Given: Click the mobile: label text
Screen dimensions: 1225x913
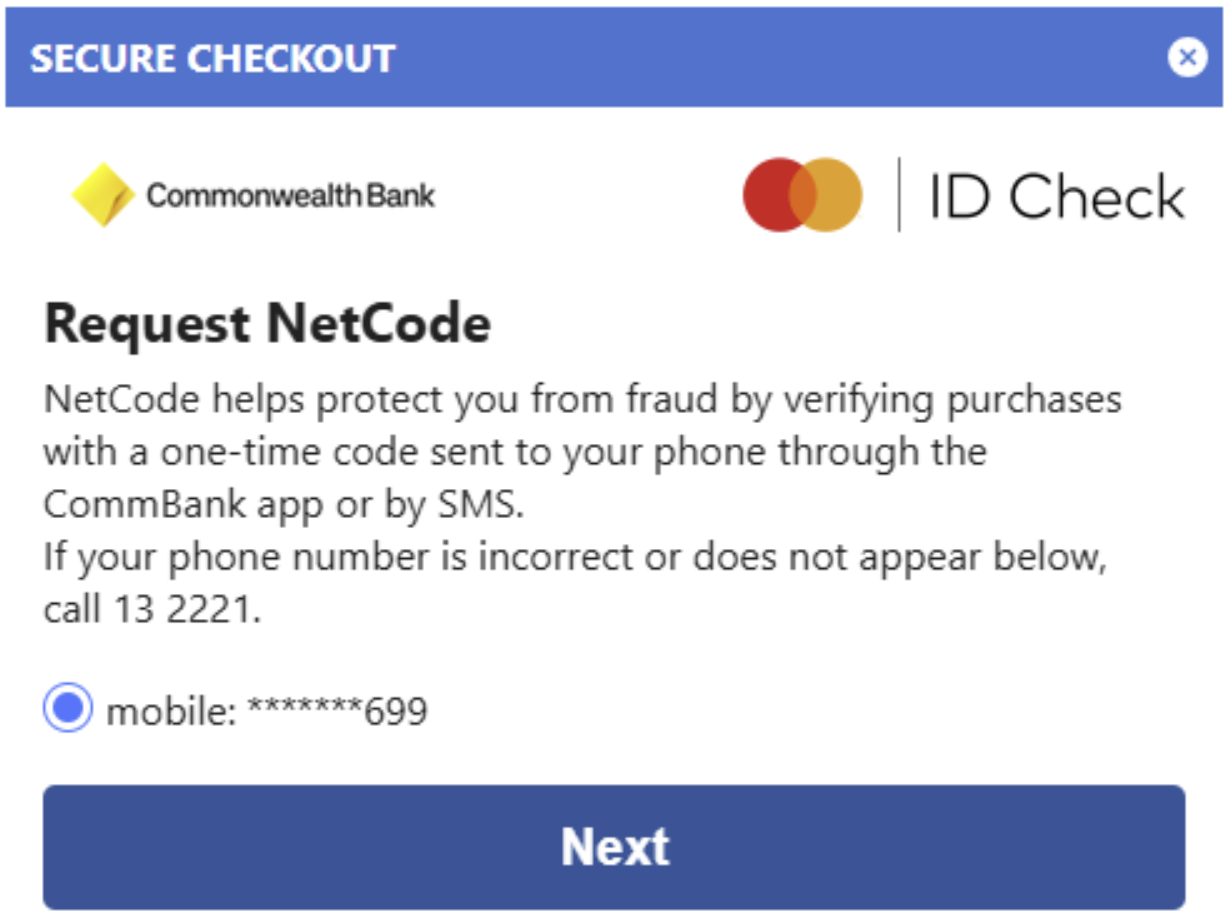Looking at the screenshot, I should (171, 712).
